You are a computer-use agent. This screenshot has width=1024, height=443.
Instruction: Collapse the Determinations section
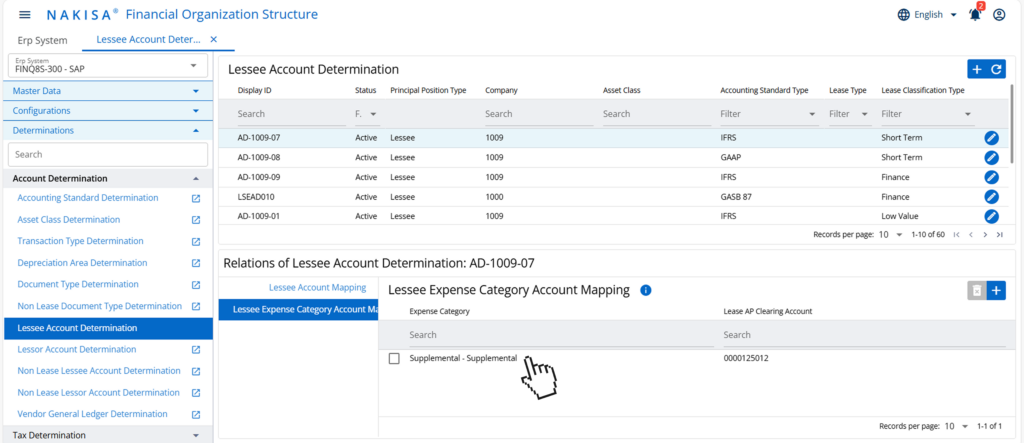[x=108, y=131]
